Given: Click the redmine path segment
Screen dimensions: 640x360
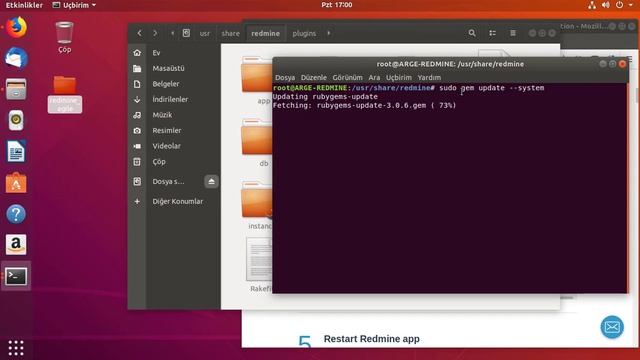Looking at the screenshot, I should click(x=265, y=33).
